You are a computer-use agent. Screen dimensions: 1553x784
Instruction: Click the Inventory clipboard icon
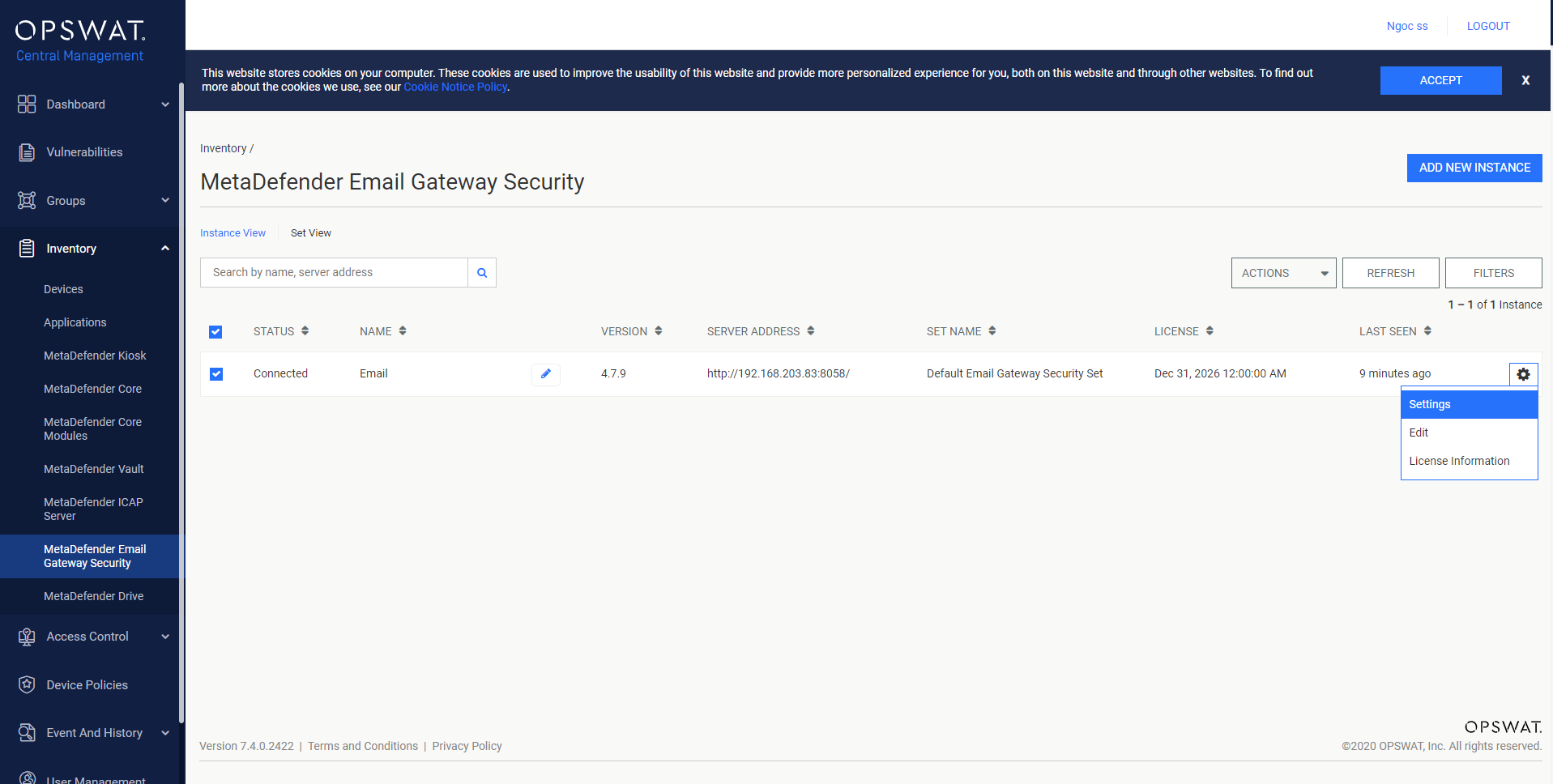[x=27, y=249]
